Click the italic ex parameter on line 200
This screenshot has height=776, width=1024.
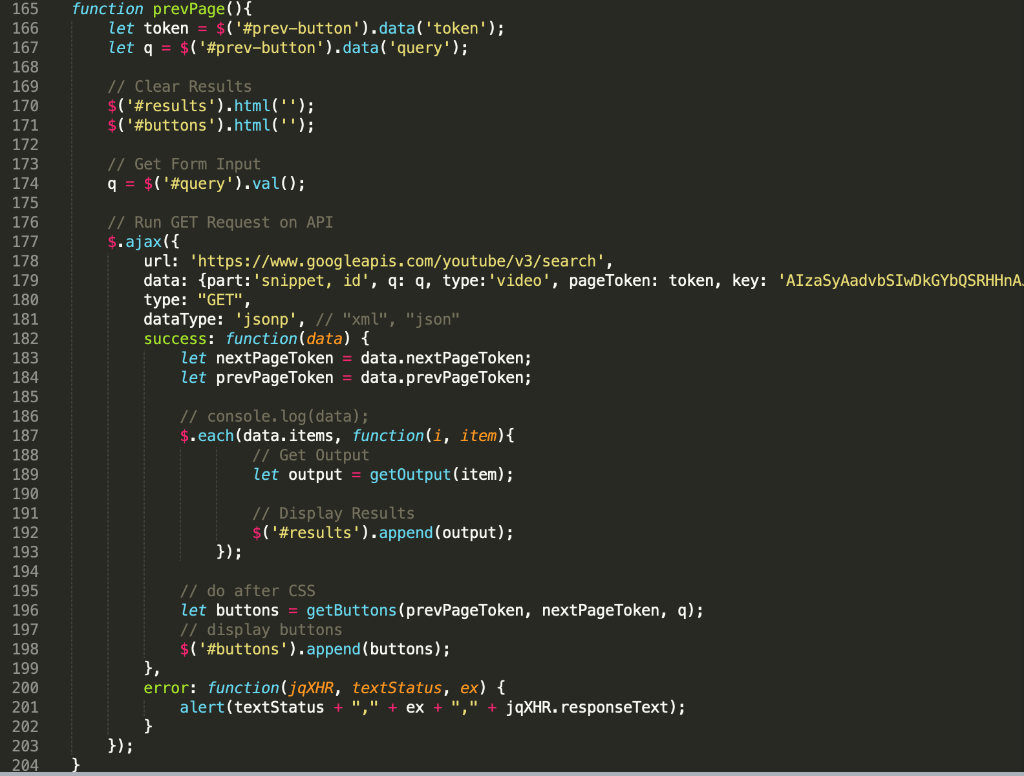click(x=469, y=688)
